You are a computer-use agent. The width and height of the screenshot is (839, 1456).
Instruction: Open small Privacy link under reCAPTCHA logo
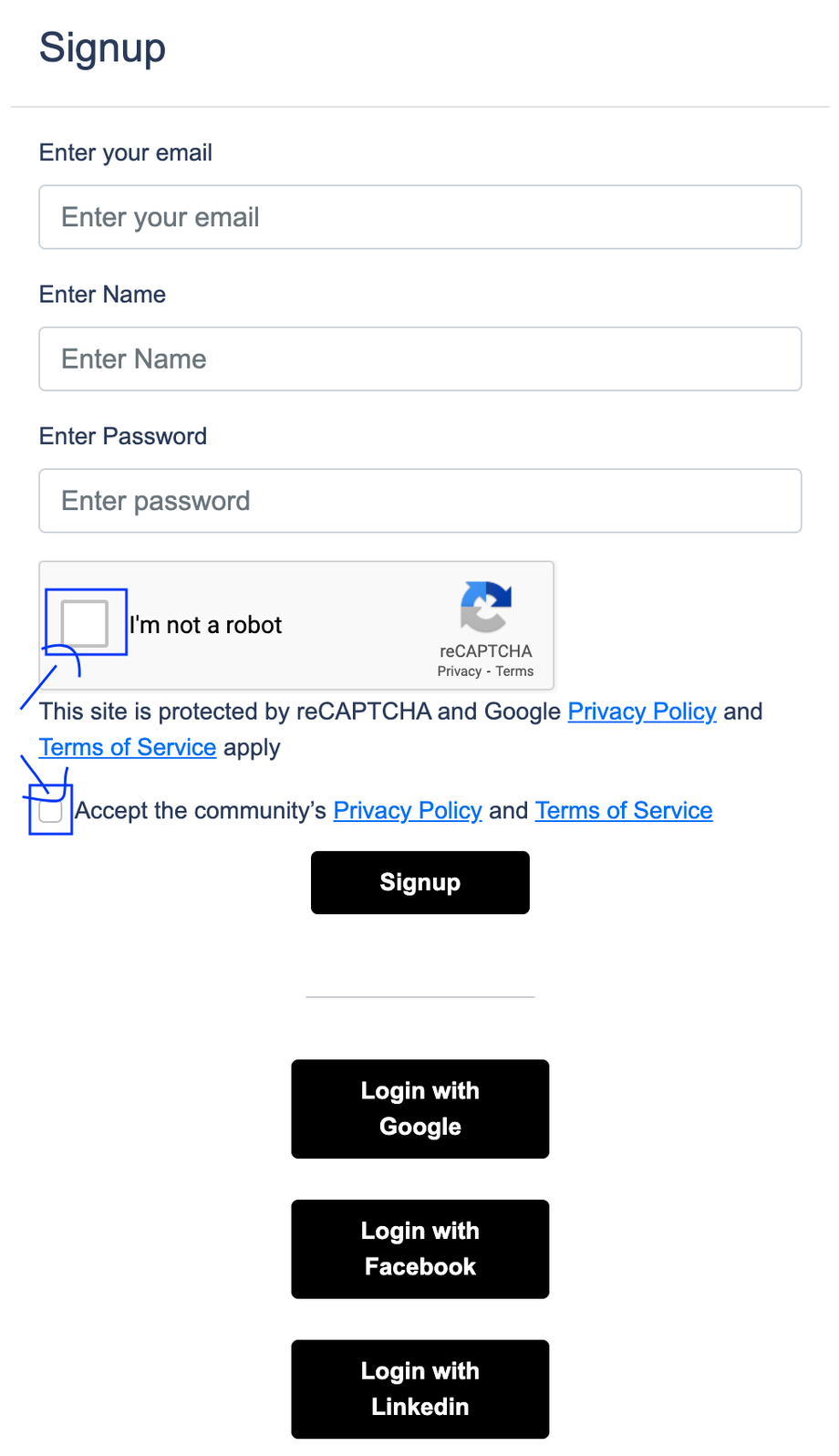(x=459, y=671)
